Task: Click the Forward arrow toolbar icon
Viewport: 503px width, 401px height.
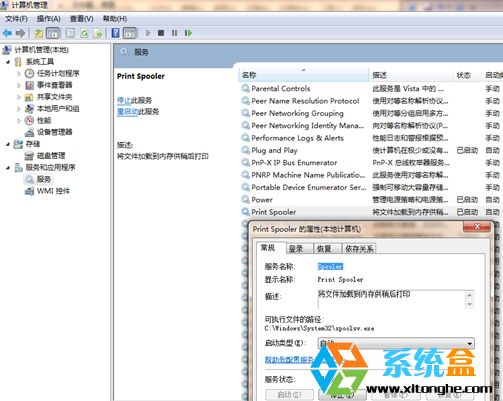Action: 20,33
